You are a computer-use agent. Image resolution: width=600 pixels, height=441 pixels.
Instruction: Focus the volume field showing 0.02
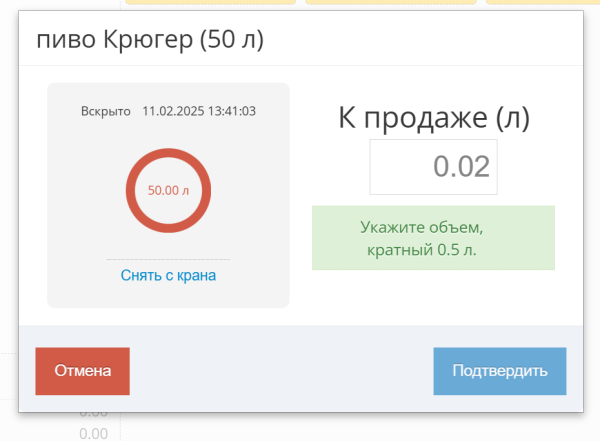tap(433, 167)
